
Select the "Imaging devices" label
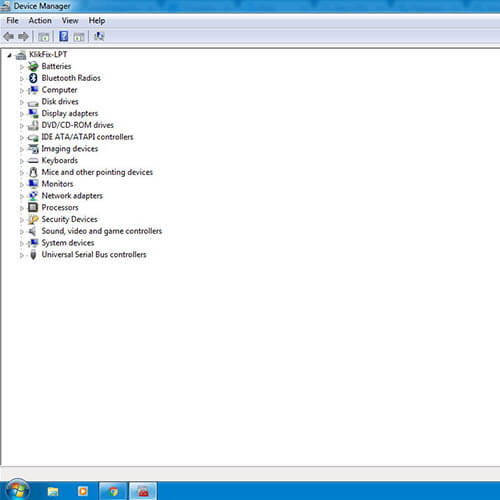pyautogui.click(x=70, y=149)
